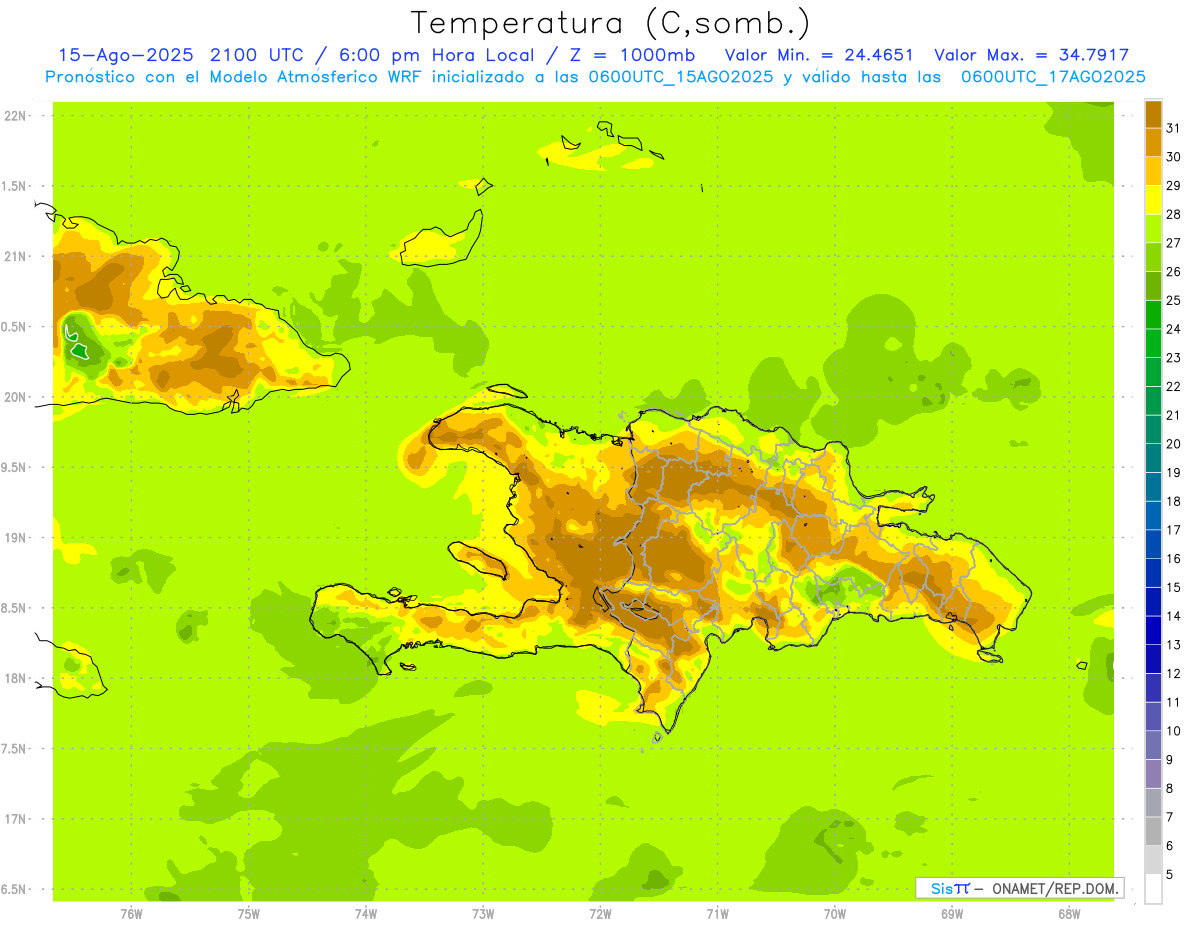The image size is (1200, 927).
Task: Pick the lime swatch between legend 27 and 28
Action: 1153,228
